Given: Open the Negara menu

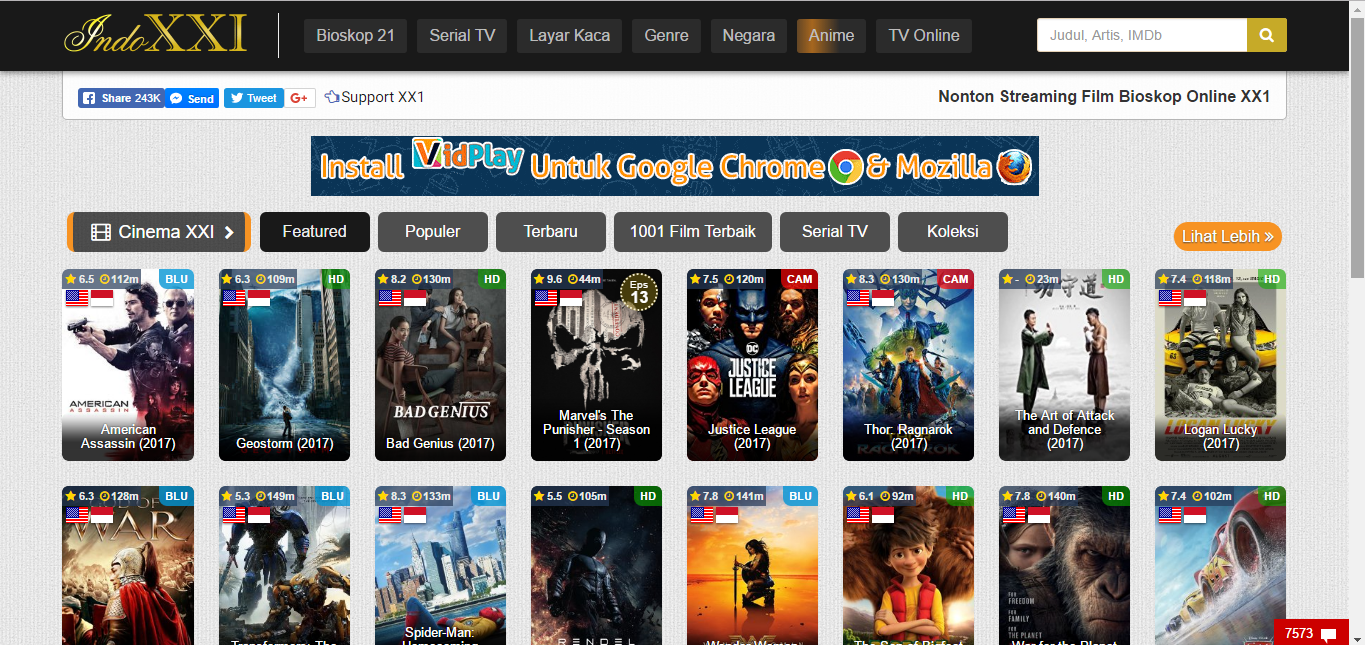Looking at the screenshot, I should pos(749,36).
